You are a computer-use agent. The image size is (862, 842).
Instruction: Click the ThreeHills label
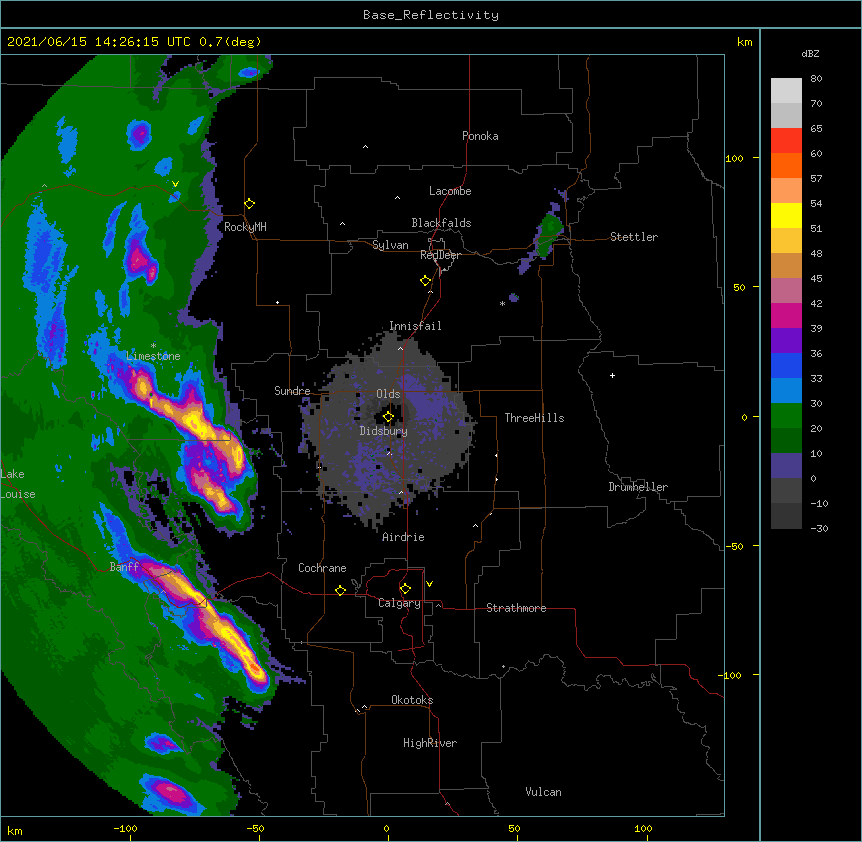[534, 418]
